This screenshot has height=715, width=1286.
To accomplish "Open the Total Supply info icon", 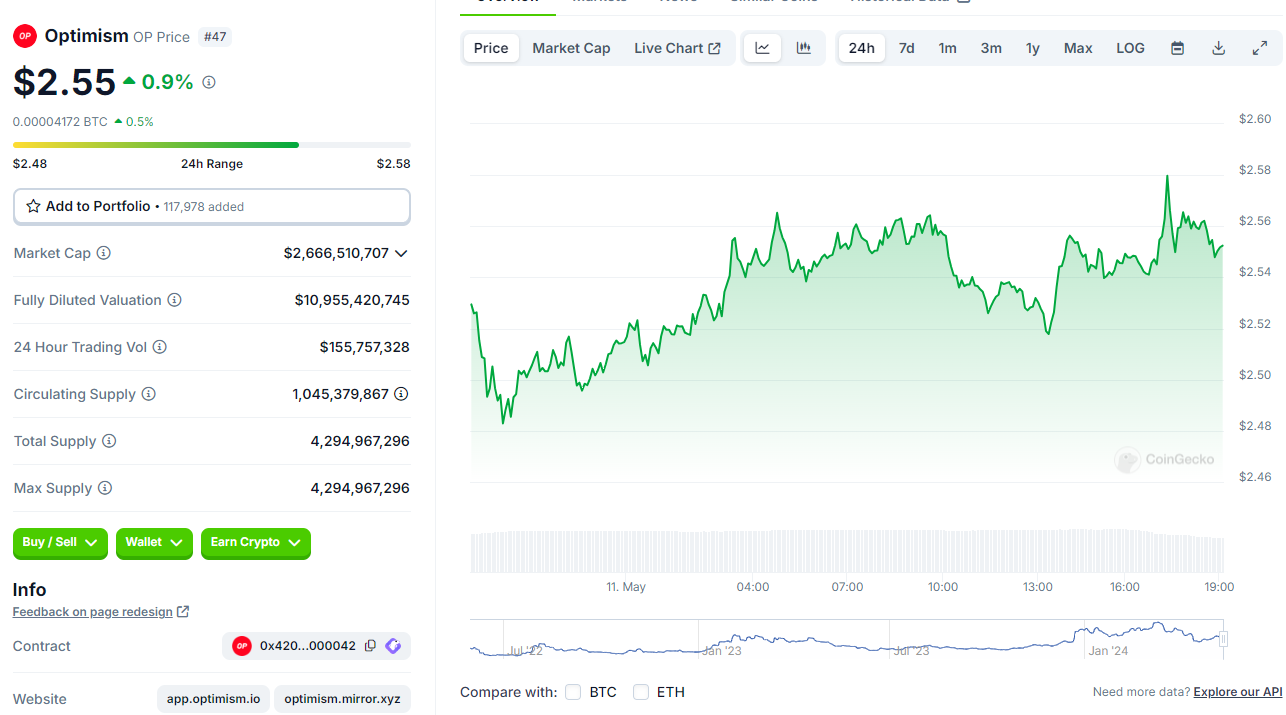I will pos(110,441).
